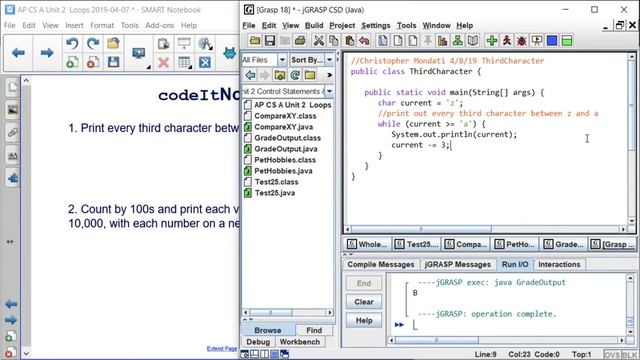Cut selection with the jGRASP scissors icon
This screenshot has width=640, height=360.
[x=318, y=40]
